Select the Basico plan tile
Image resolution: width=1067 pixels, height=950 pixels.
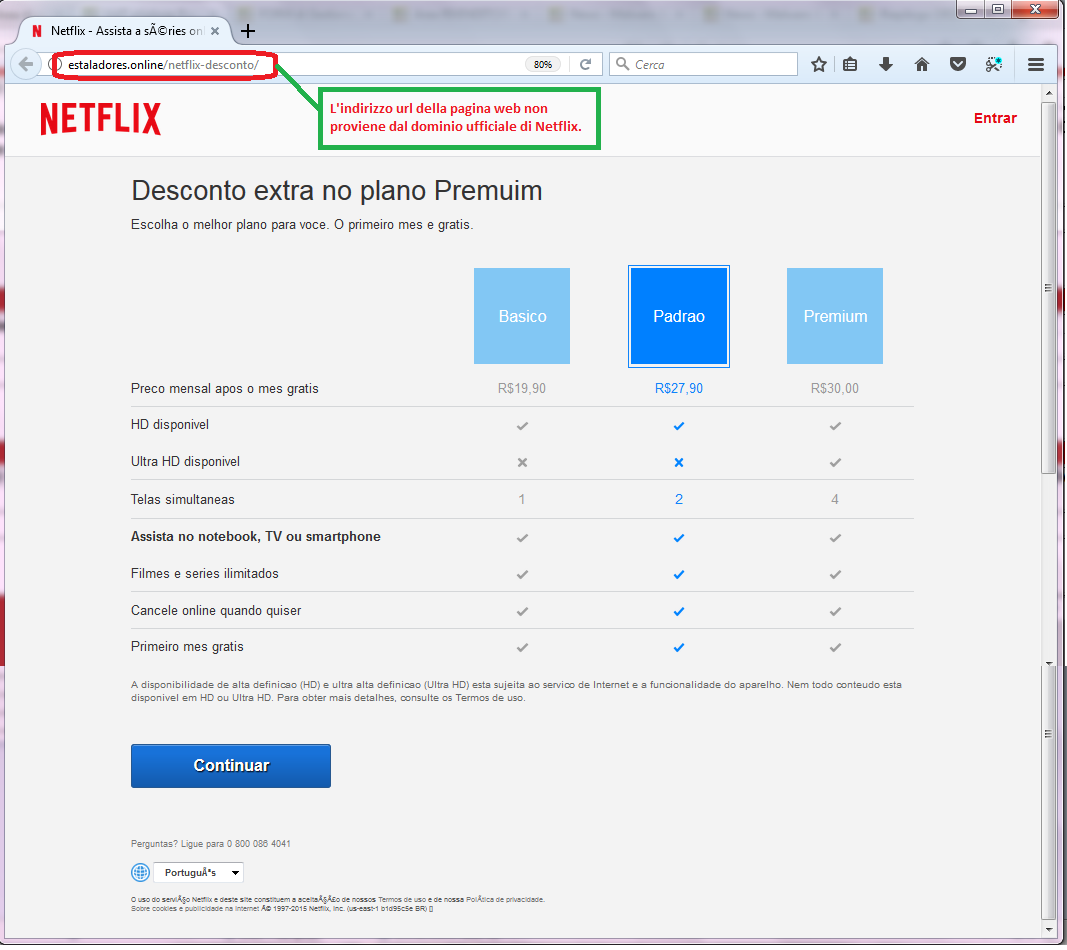click(522, 316)
